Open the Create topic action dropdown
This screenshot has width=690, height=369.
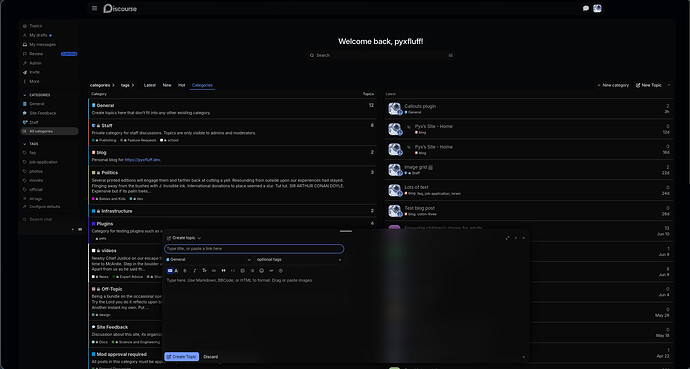click(x=184, y=238)
